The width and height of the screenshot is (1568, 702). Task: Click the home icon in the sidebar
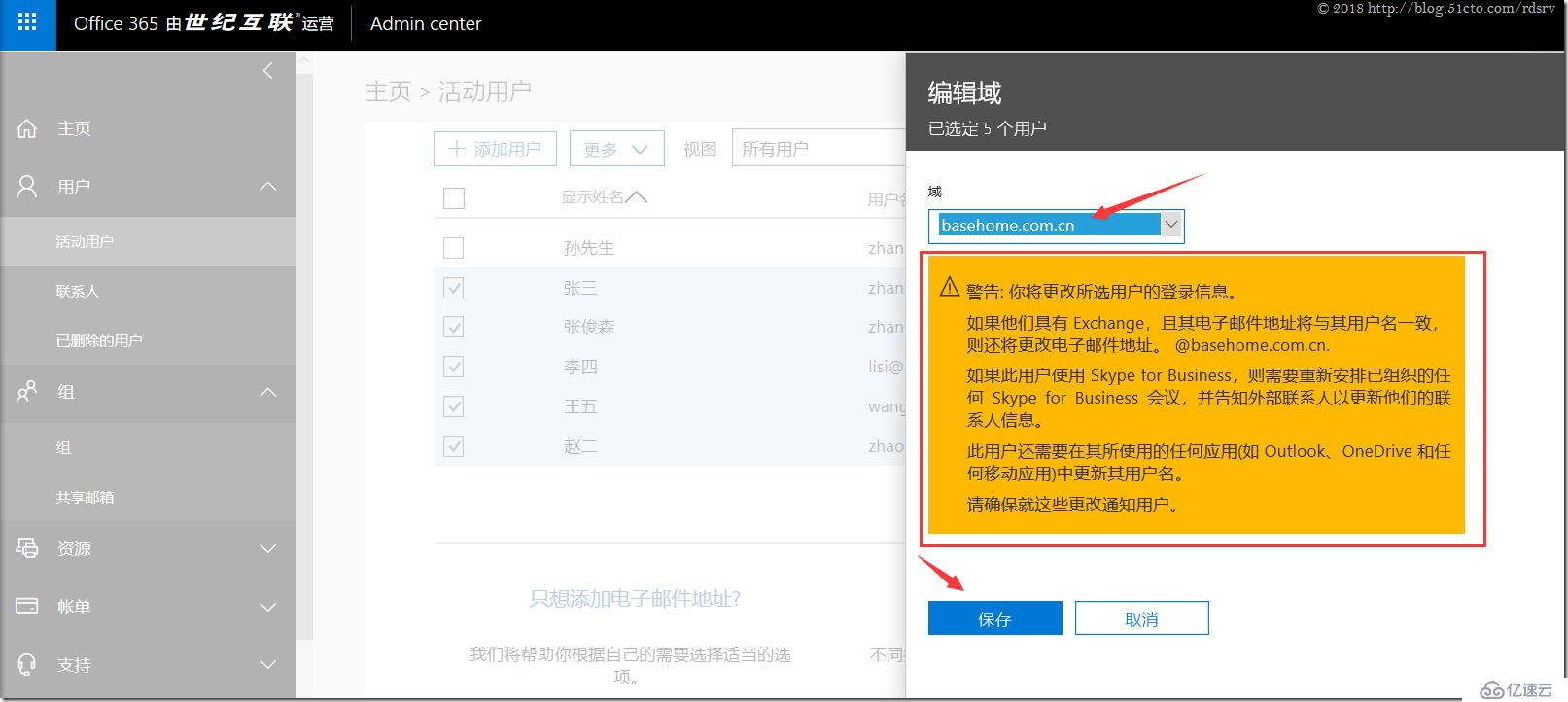(x=27, y=128)
